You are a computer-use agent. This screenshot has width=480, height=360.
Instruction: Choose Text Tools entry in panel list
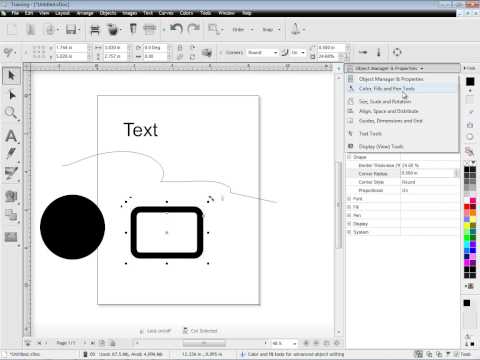(402, 134)
